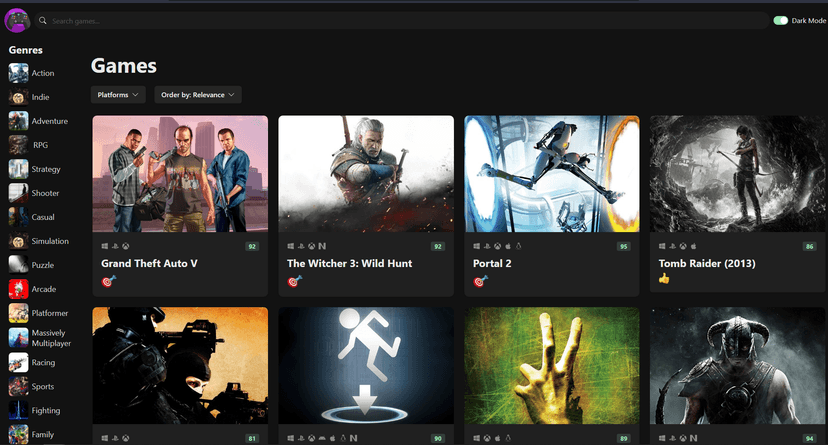Open the Racing genre text

(43, 363)
